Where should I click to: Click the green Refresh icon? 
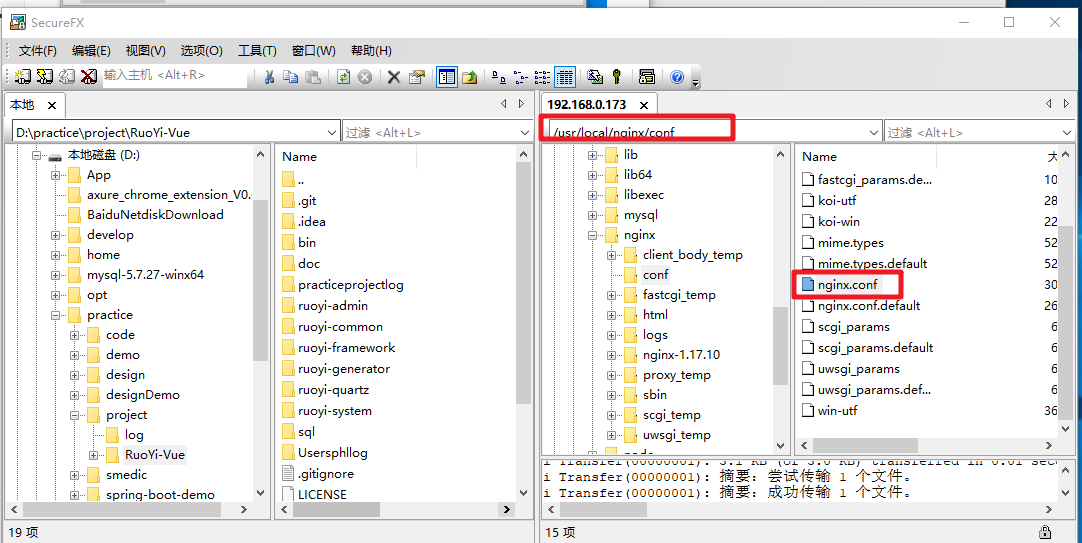(343, 77)
